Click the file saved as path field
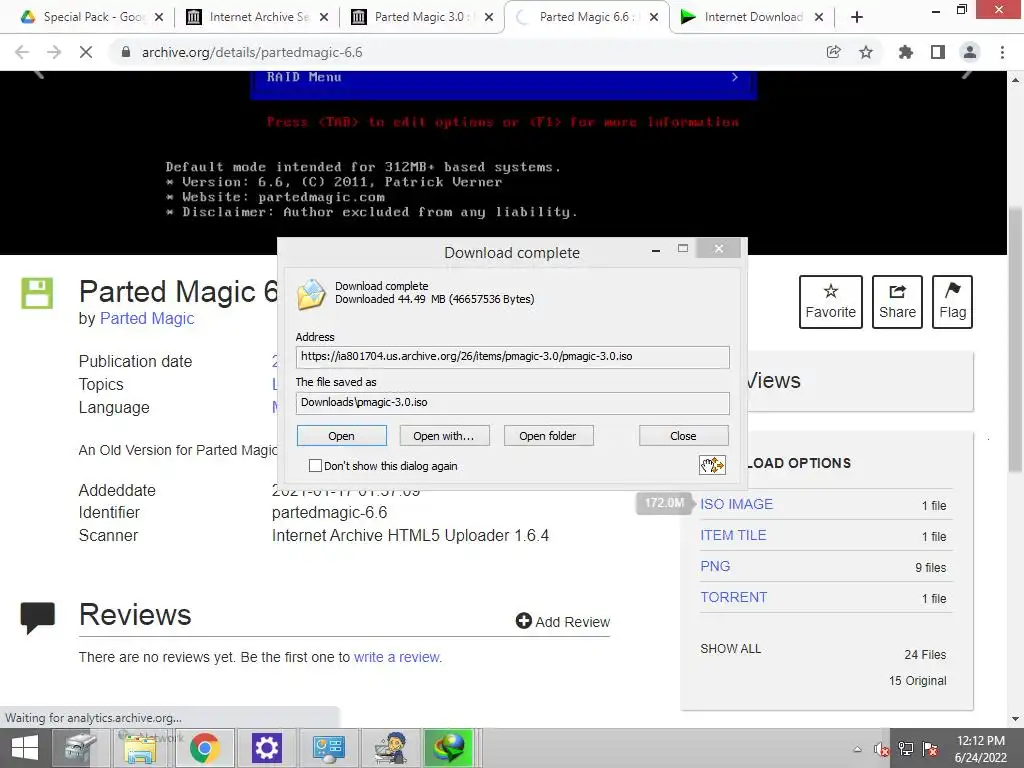This screenshot has width=1024, height=768. coord(512,403)
